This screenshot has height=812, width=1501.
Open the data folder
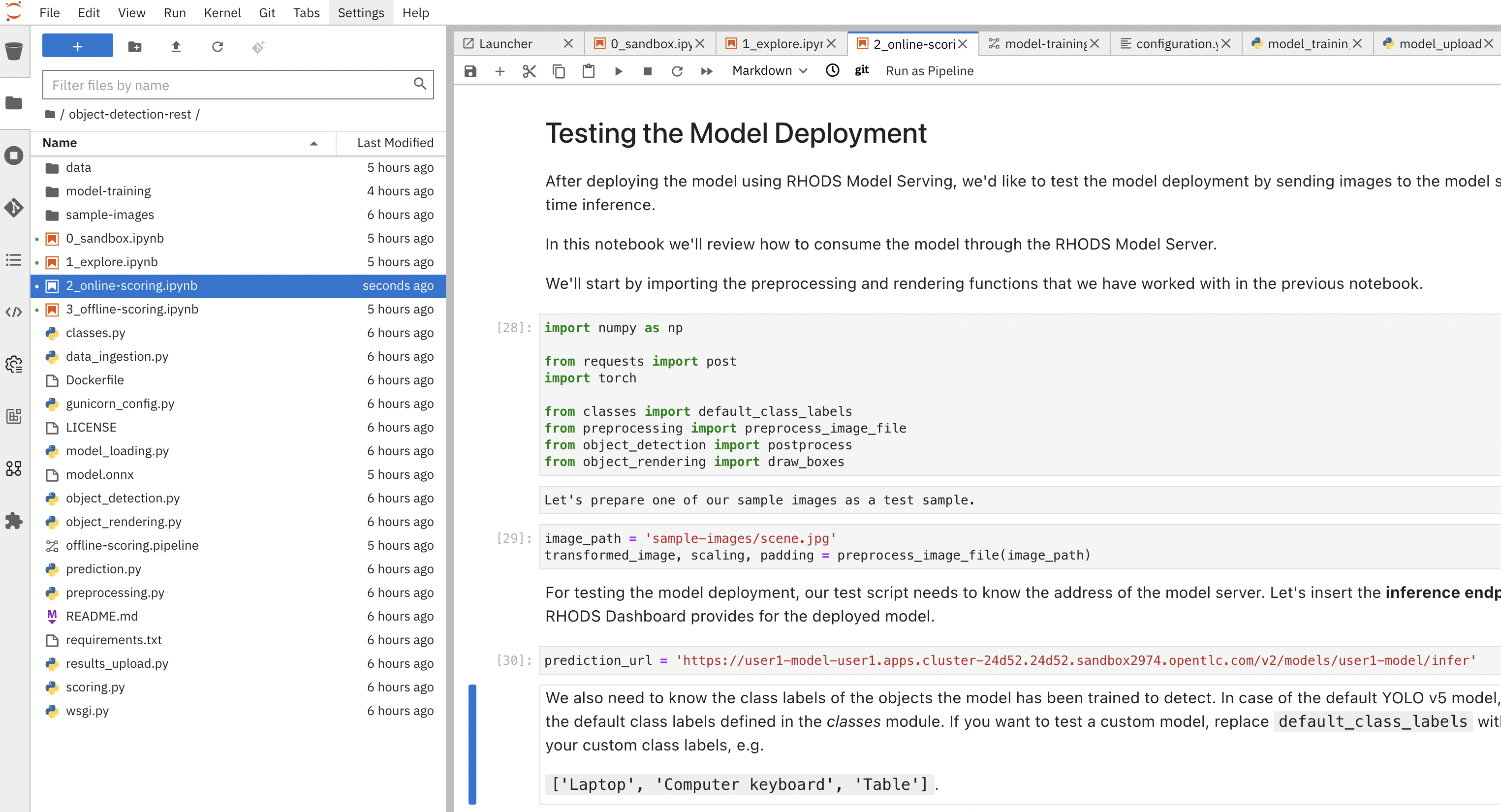238,167
